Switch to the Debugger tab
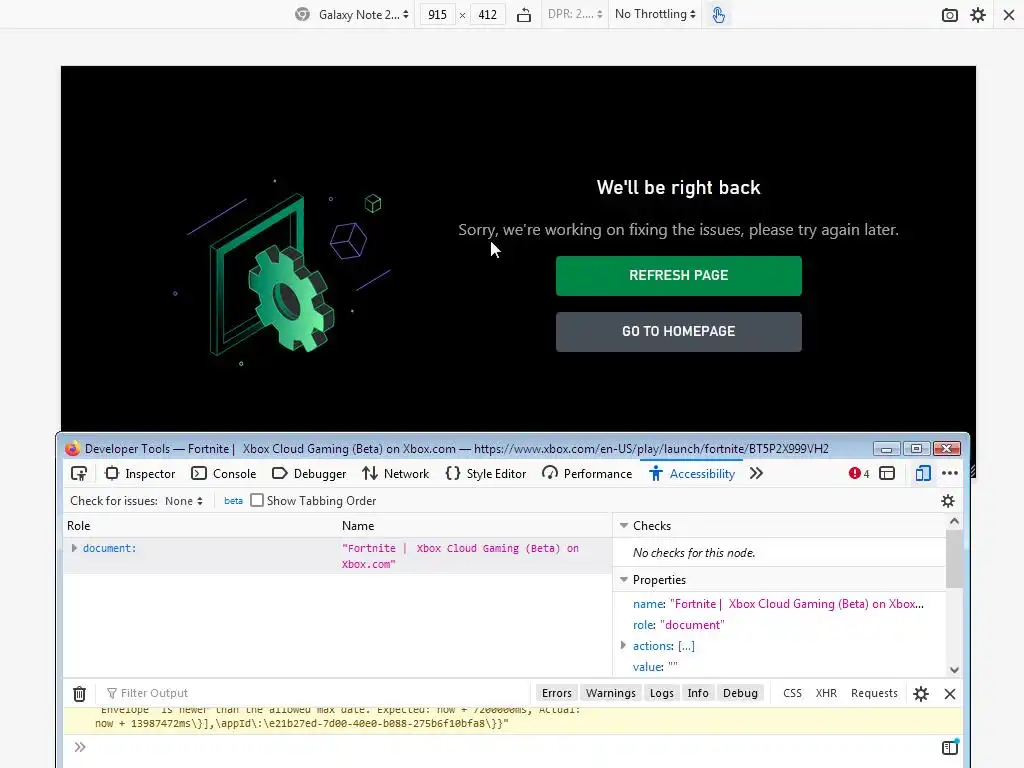 pyautogui.click(x=309, y=473)
